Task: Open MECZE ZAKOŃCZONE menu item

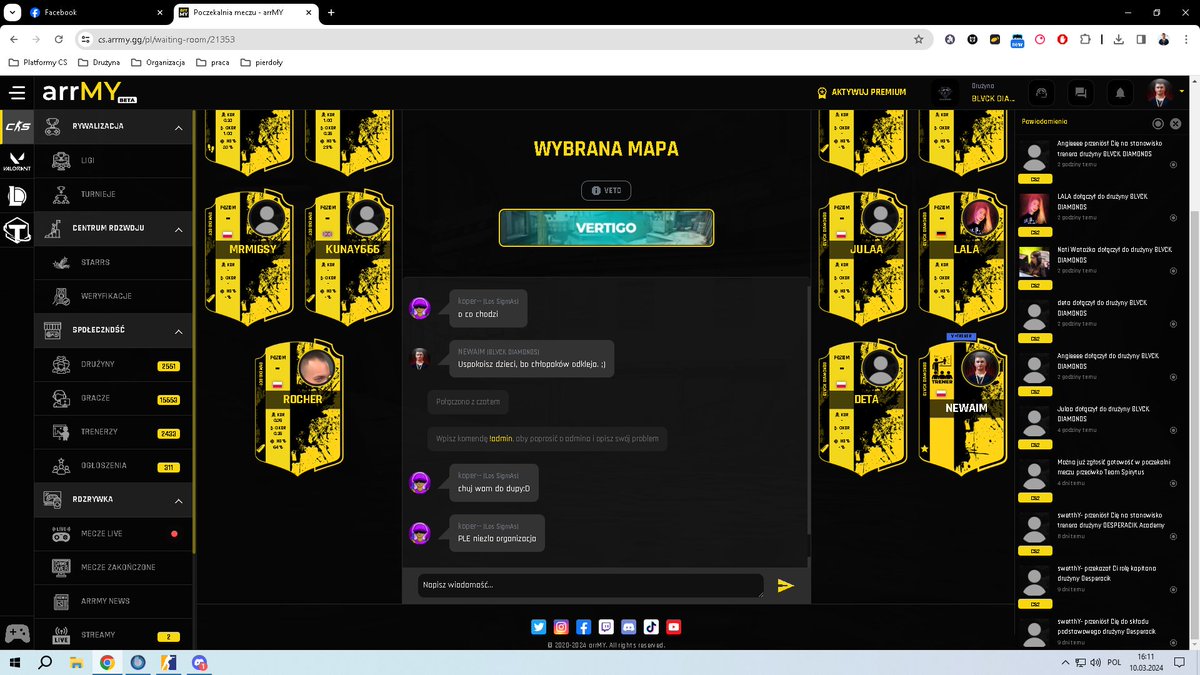Action: tap(112, 567)
